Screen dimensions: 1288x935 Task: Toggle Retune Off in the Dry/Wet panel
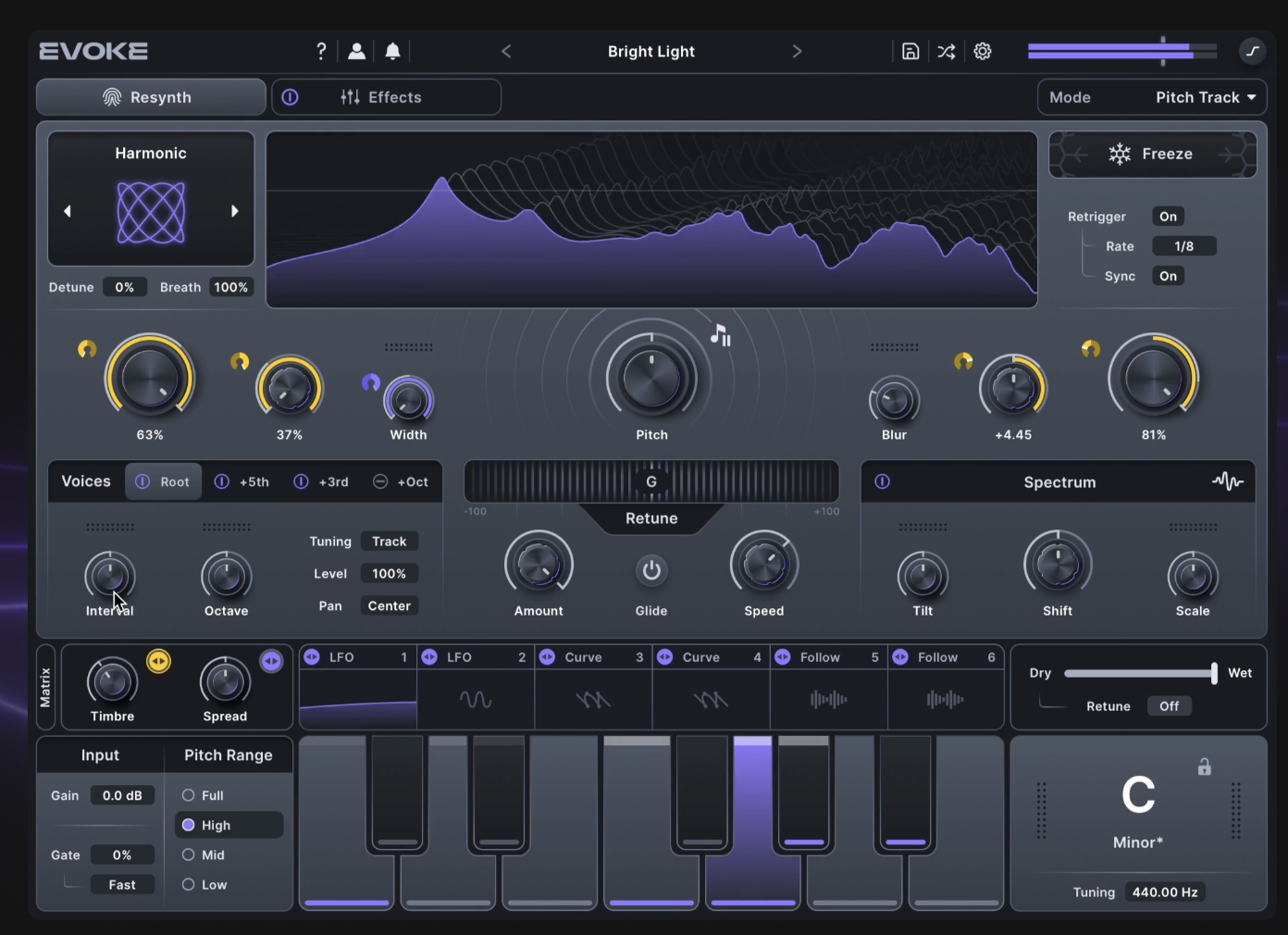(x=1170, y=705)
